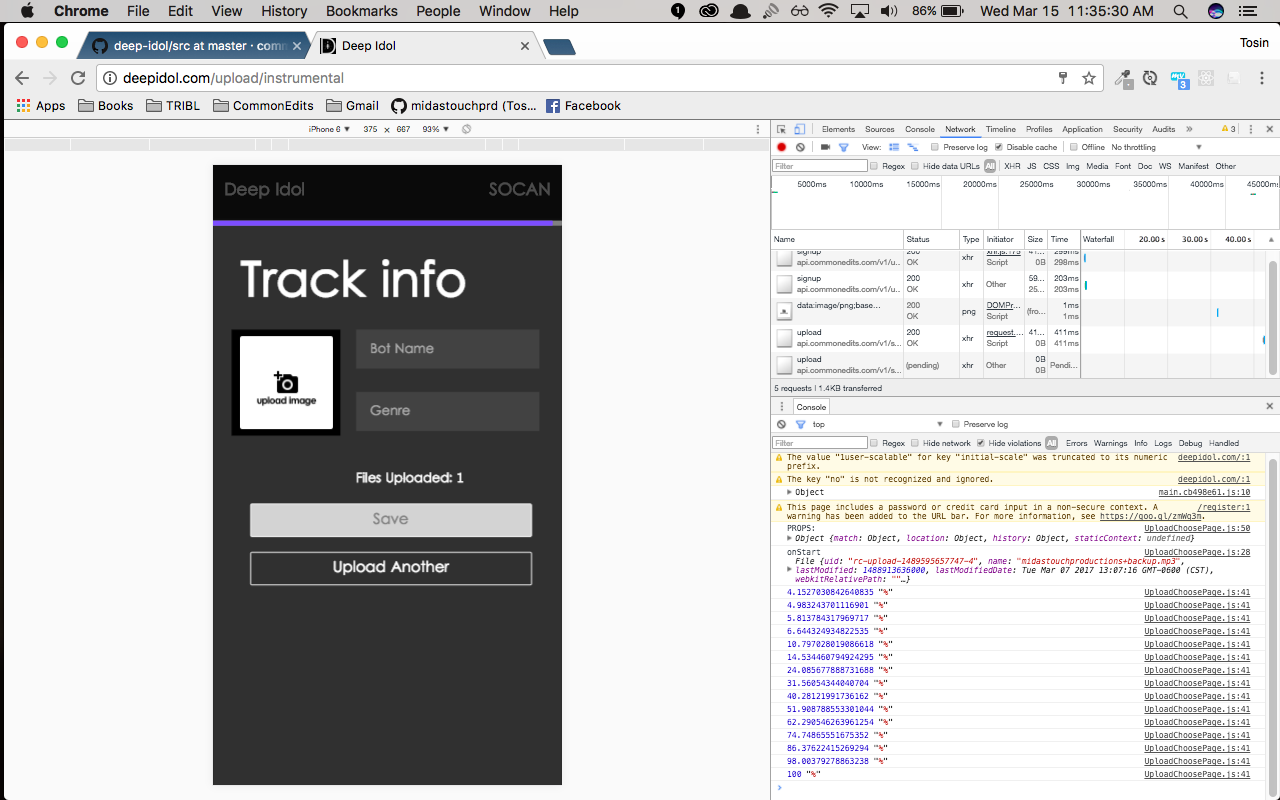Screen dimensions: 1280x800
Task: Click the Bot Name input field
Action: tap(447, 349)
